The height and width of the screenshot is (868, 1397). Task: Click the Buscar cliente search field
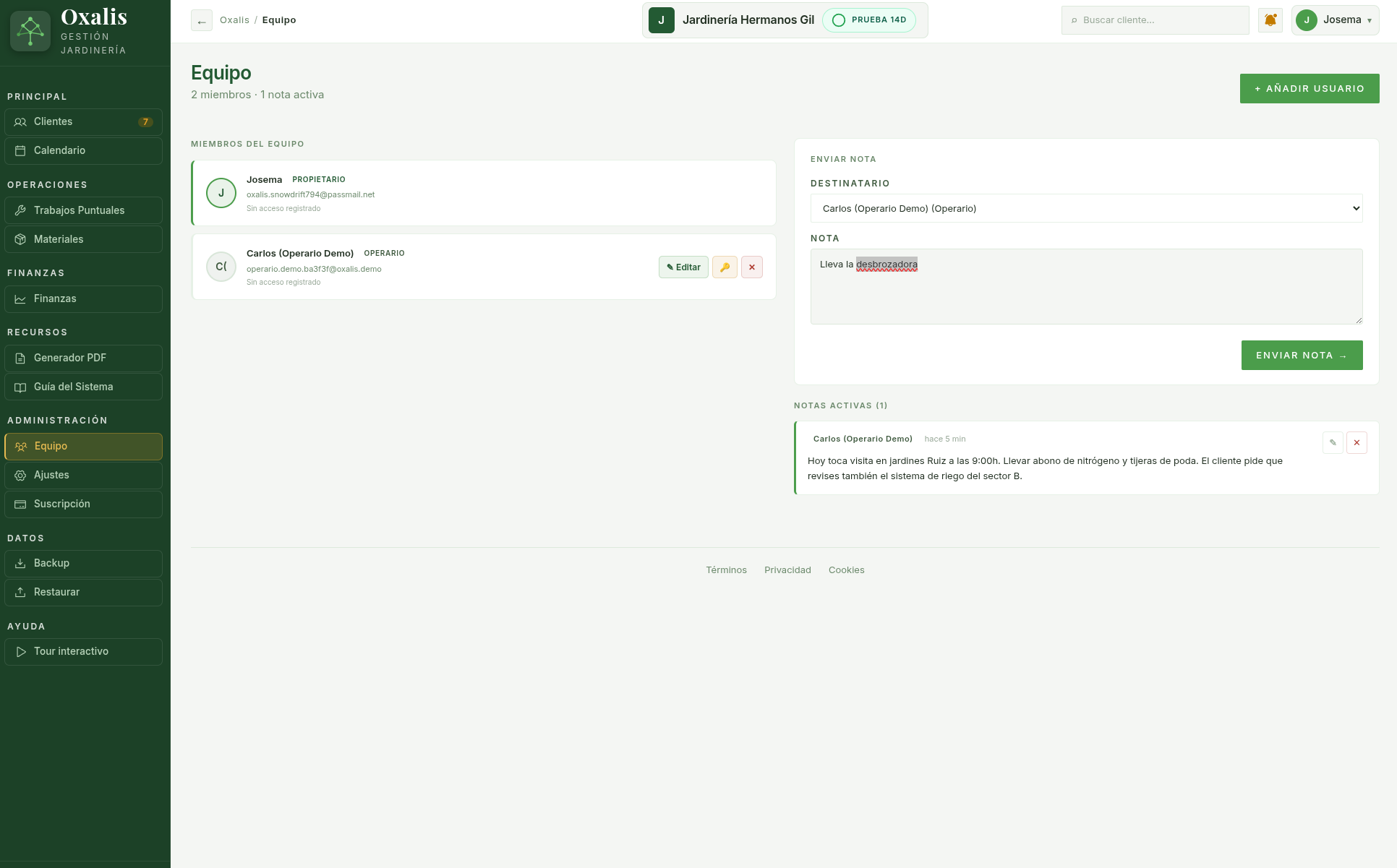click(x=1155, y=20)
